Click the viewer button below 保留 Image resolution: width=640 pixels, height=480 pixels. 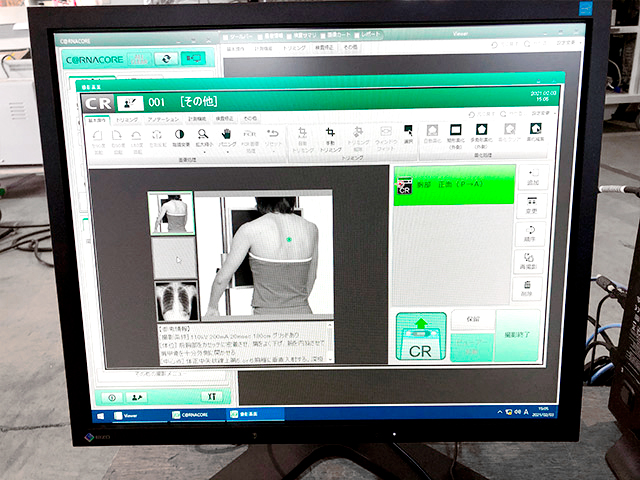click(x=472, y=347)
